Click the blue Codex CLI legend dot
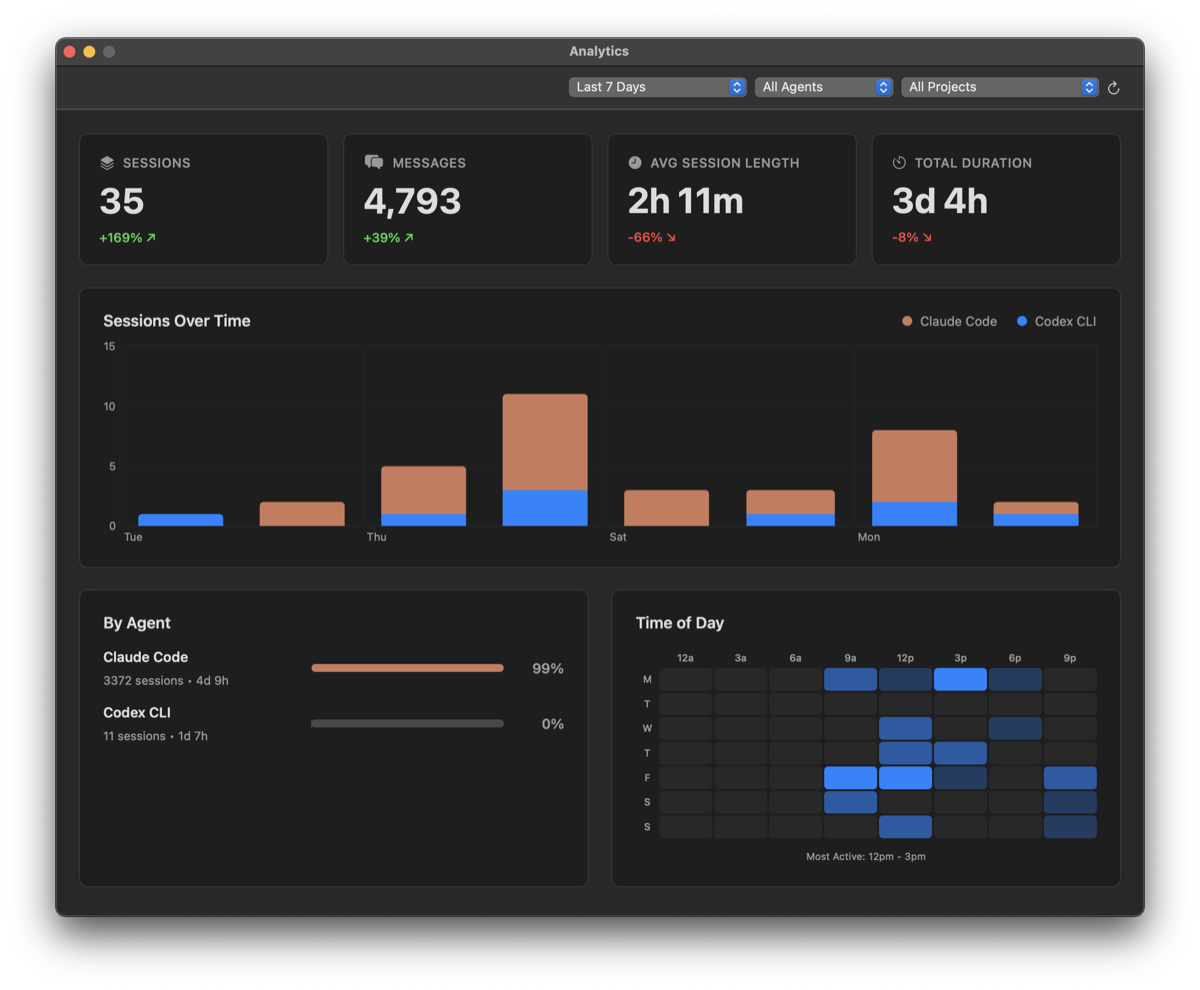Viewport: 1200px width, 990px height. tap(1021, 321)
